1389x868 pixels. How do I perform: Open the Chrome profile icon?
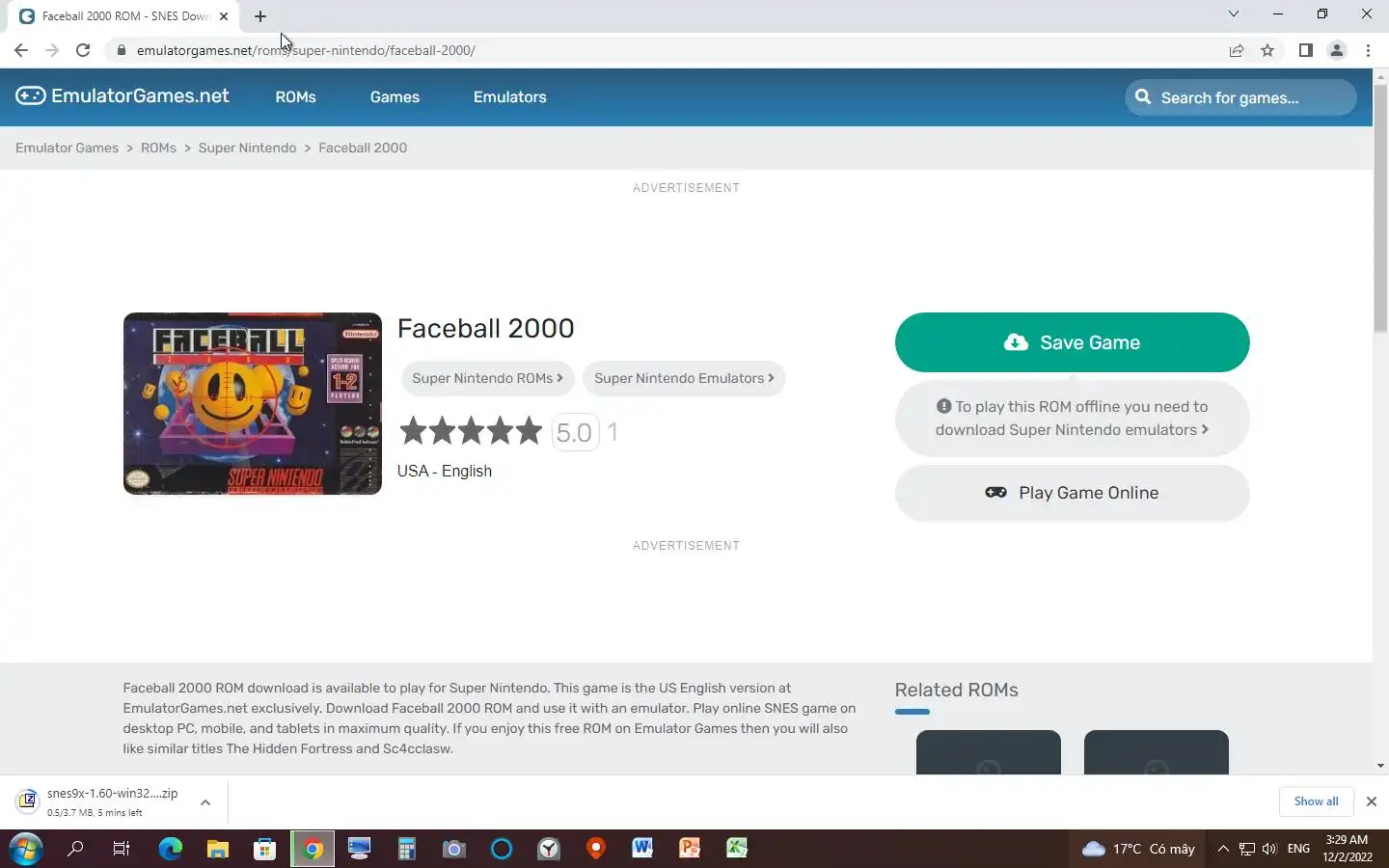tap(1337, 50)
